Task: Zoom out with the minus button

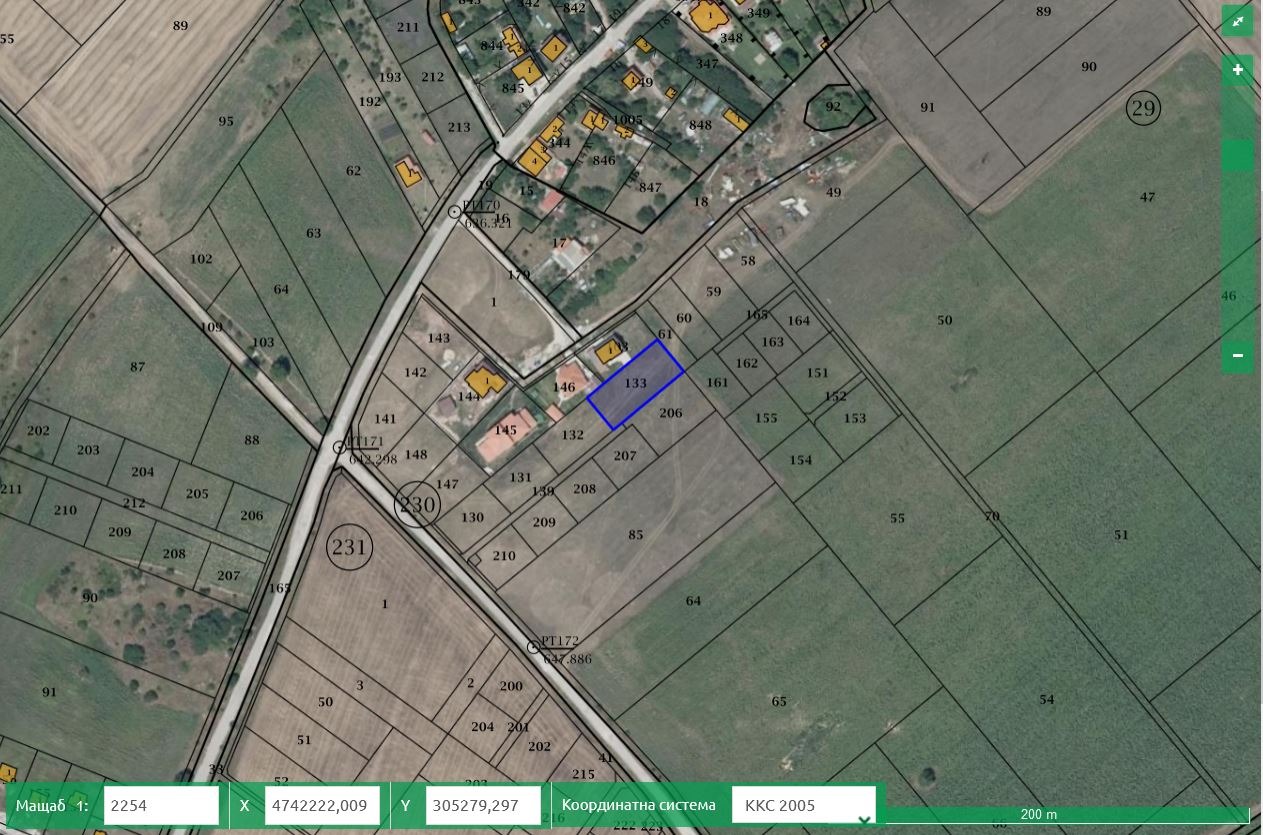Action: (1237, 356)
